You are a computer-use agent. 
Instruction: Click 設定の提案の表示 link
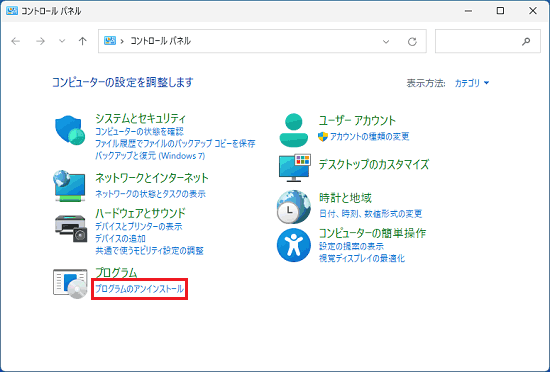coord(351,246)
